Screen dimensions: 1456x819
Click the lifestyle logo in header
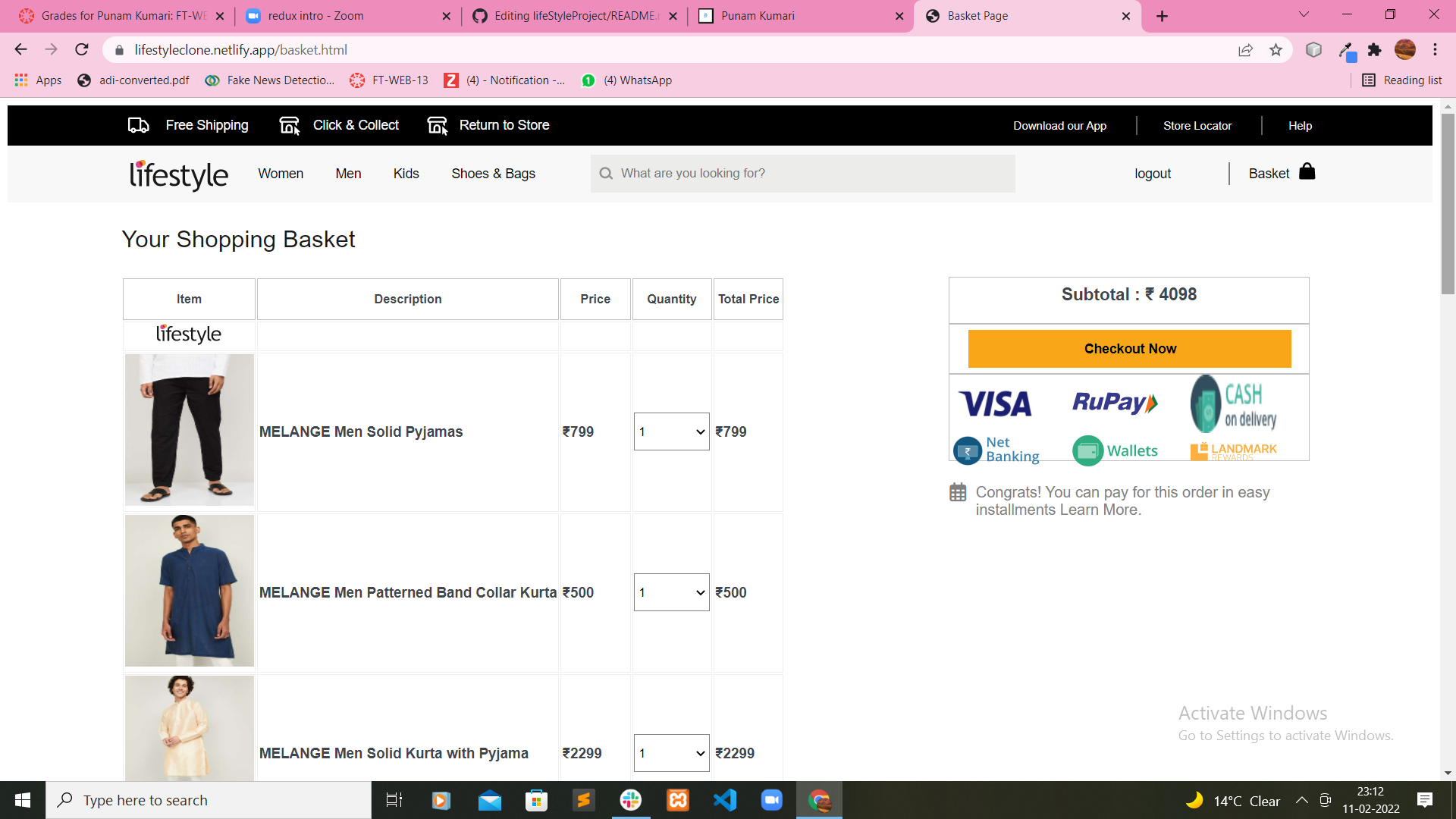tap(178, 174)
